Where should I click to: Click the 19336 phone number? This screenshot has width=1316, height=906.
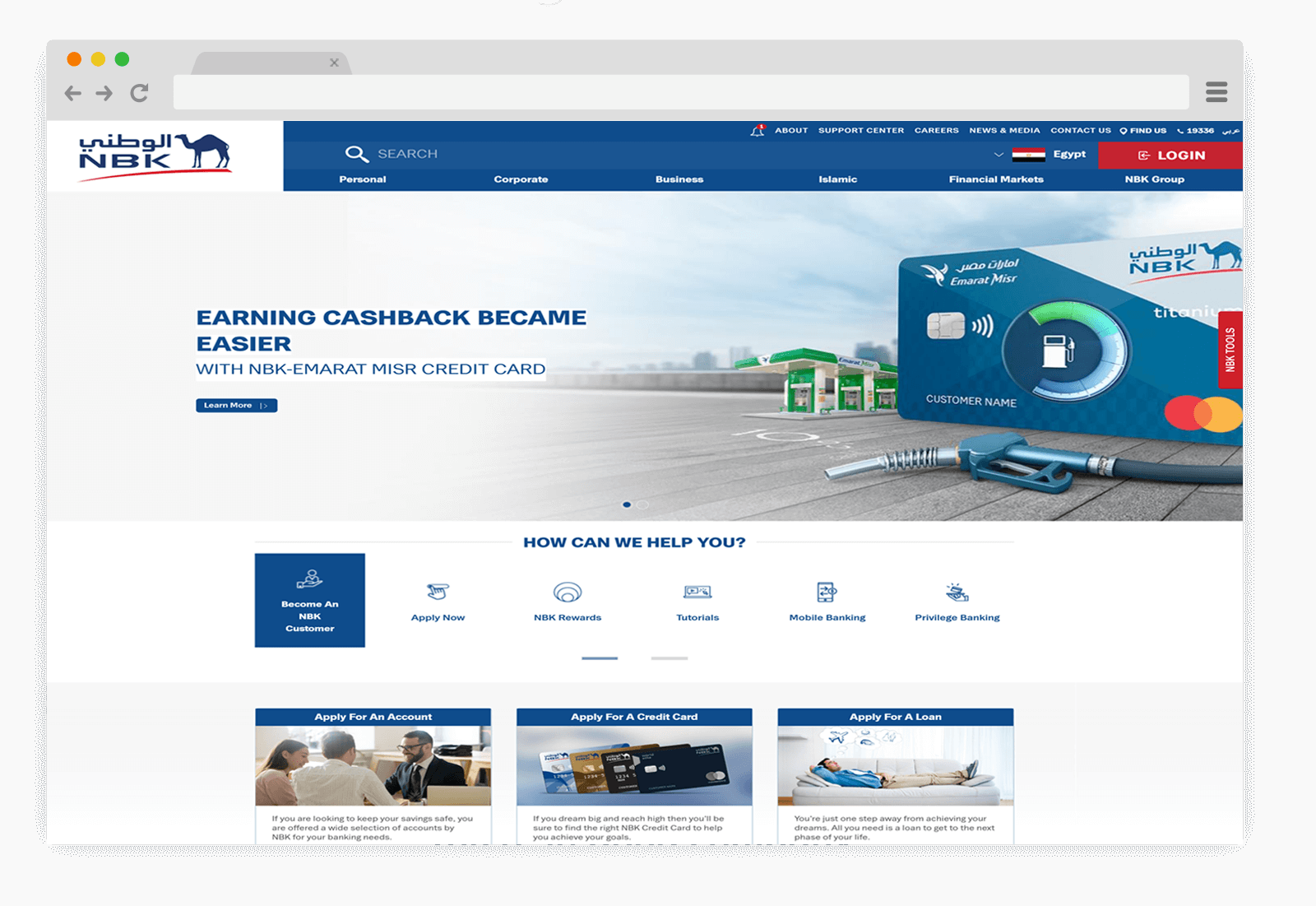pos(1196,130)
